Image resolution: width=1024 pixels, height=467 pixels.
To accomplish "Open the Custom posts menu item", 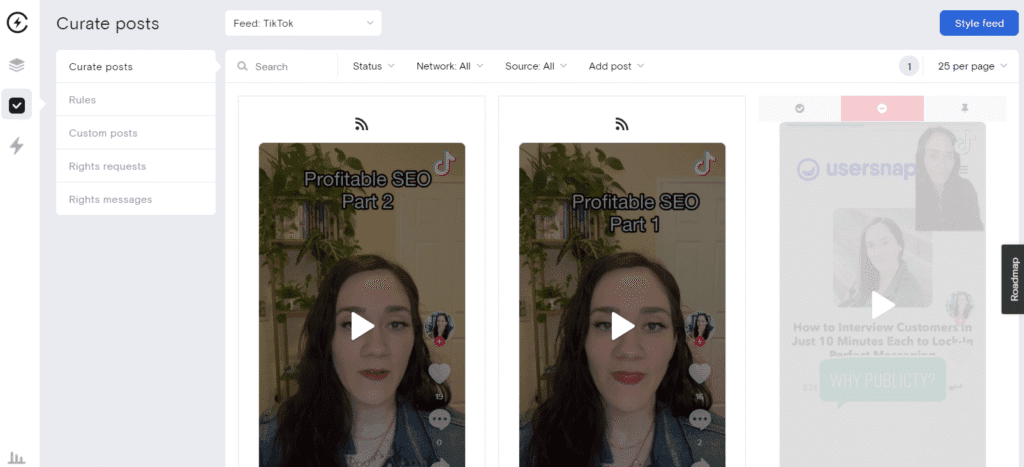I will click(x=136, y=133).
